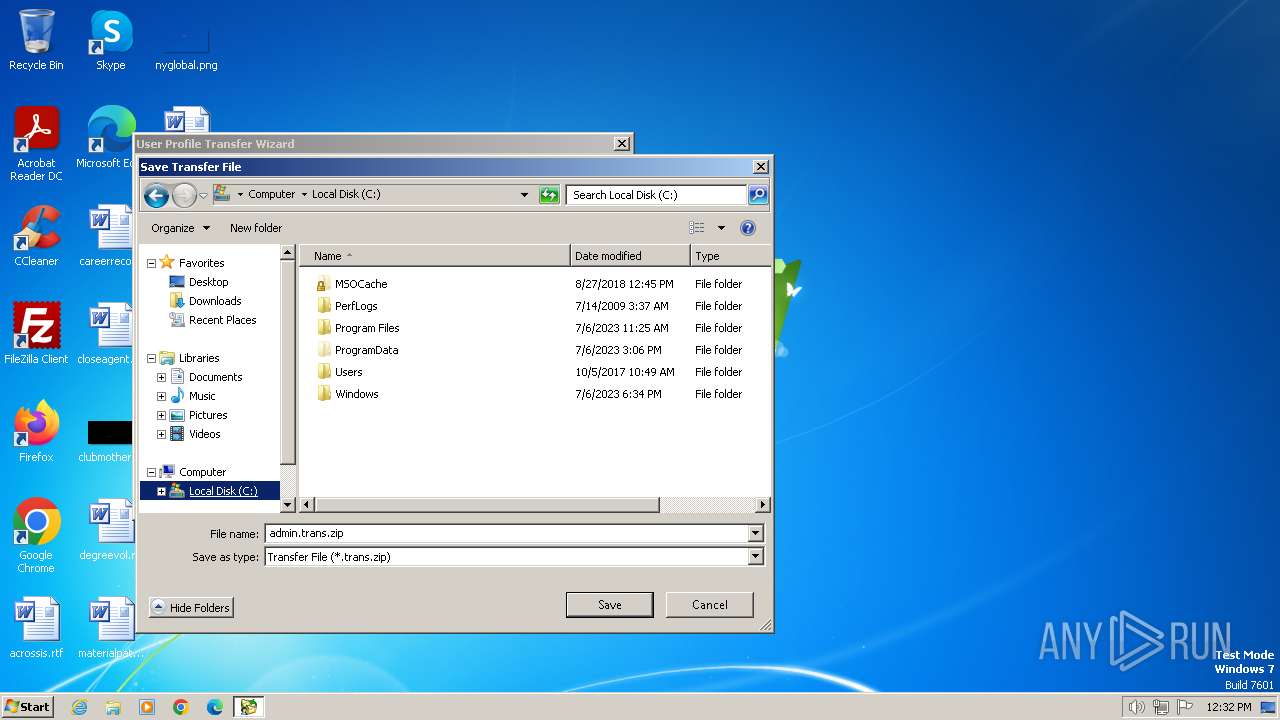The height and width of the screenshot is (720, 1280).
Task: Open the Organize menu
Action: [x=180, y=228]
